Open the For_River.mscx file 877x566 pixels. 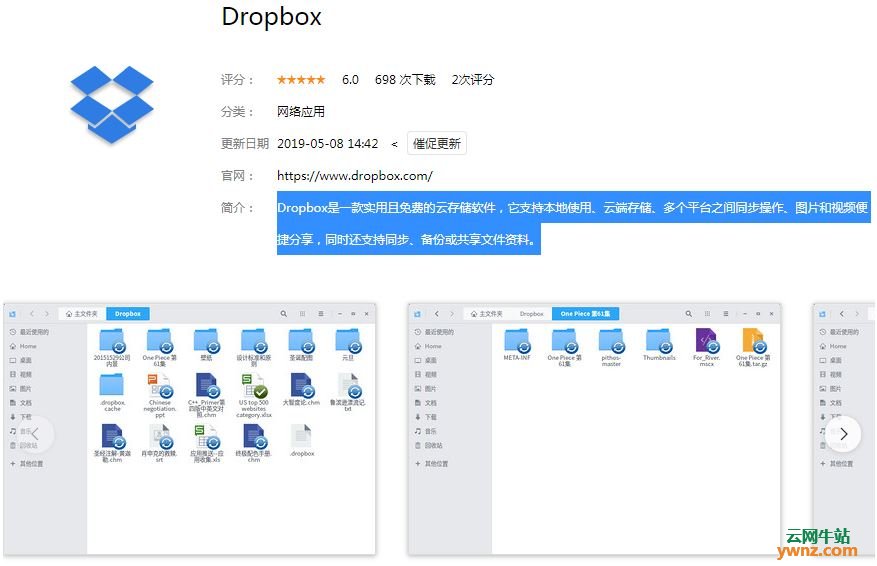click(706, 347)
